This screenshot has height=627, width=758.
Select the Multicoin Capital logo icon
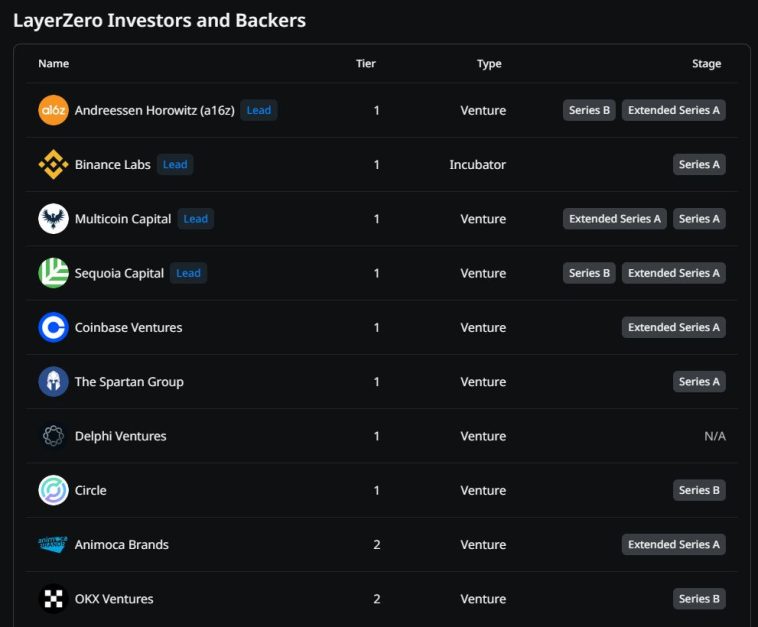point(53,218)
